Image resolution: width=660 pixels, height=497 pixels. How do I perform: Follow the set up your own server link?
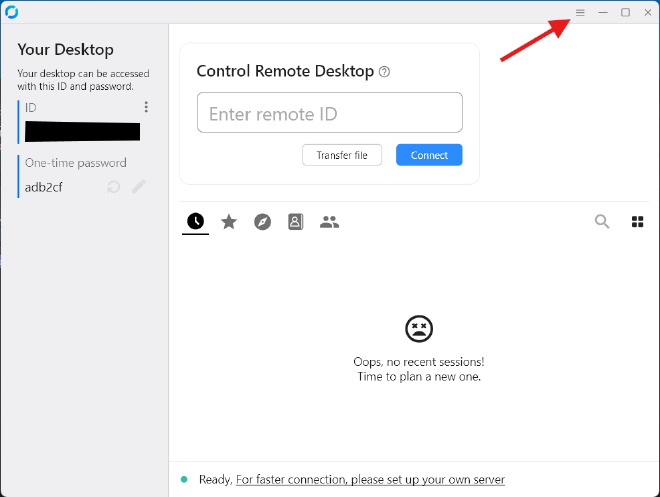pos(370,480)
